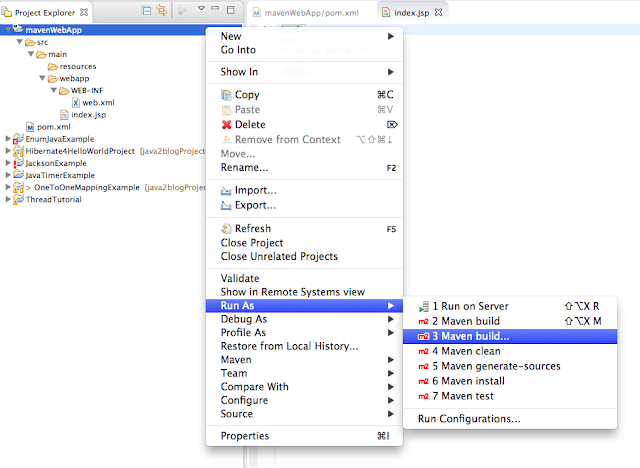Click m2 icon for 2 Maven build

click(x=424, y=322)
